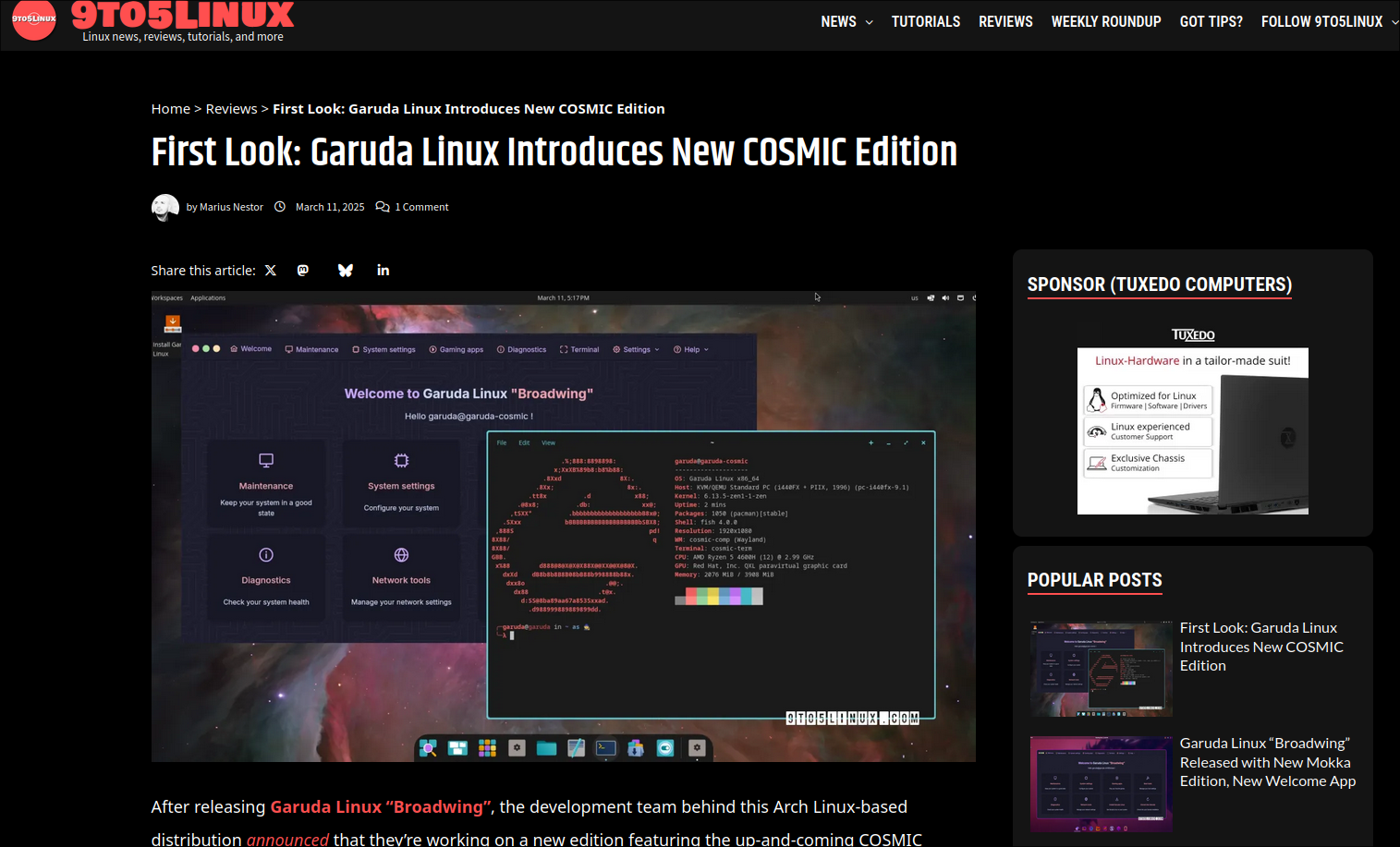Viewport: 1400px width, 847px height.
Task: Expand the NEWS dropdown chevron
Action: tap(869, 22)
